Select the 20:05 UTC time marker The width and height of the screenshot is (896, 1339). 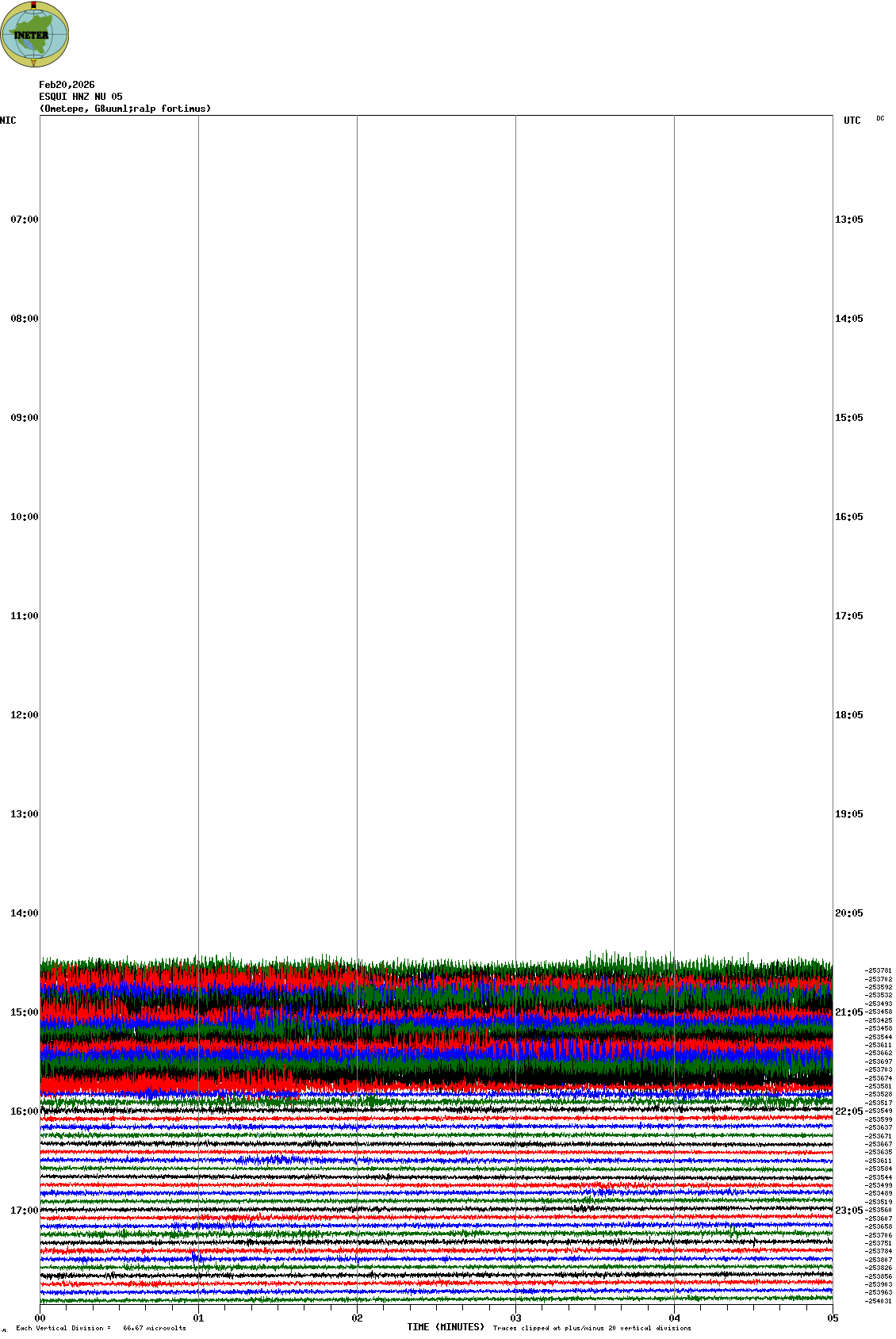click(x=848, y=913)
